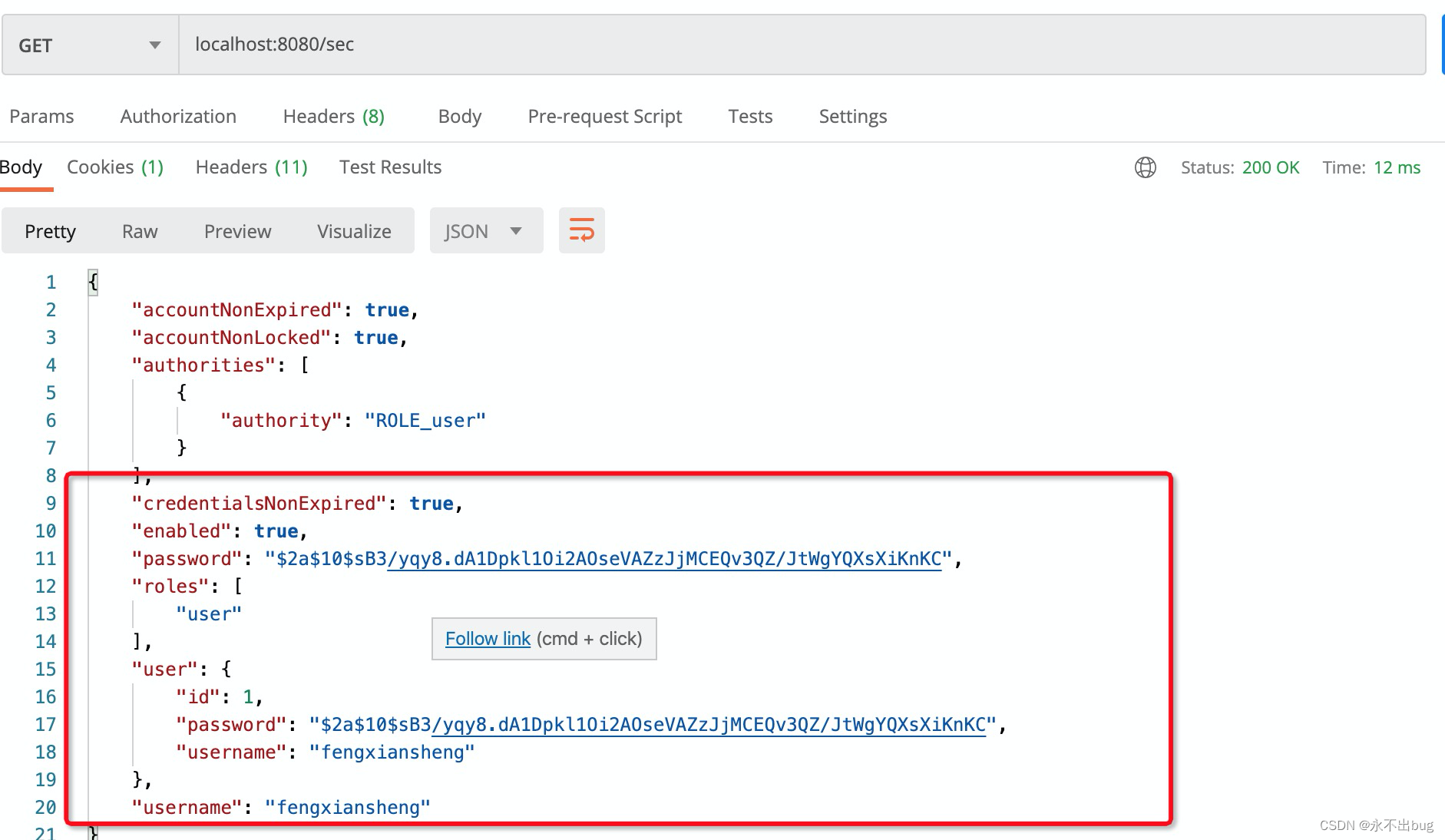
Task: Click the line wrap icon beside JSON dropdown
Action: pos(581,230)
